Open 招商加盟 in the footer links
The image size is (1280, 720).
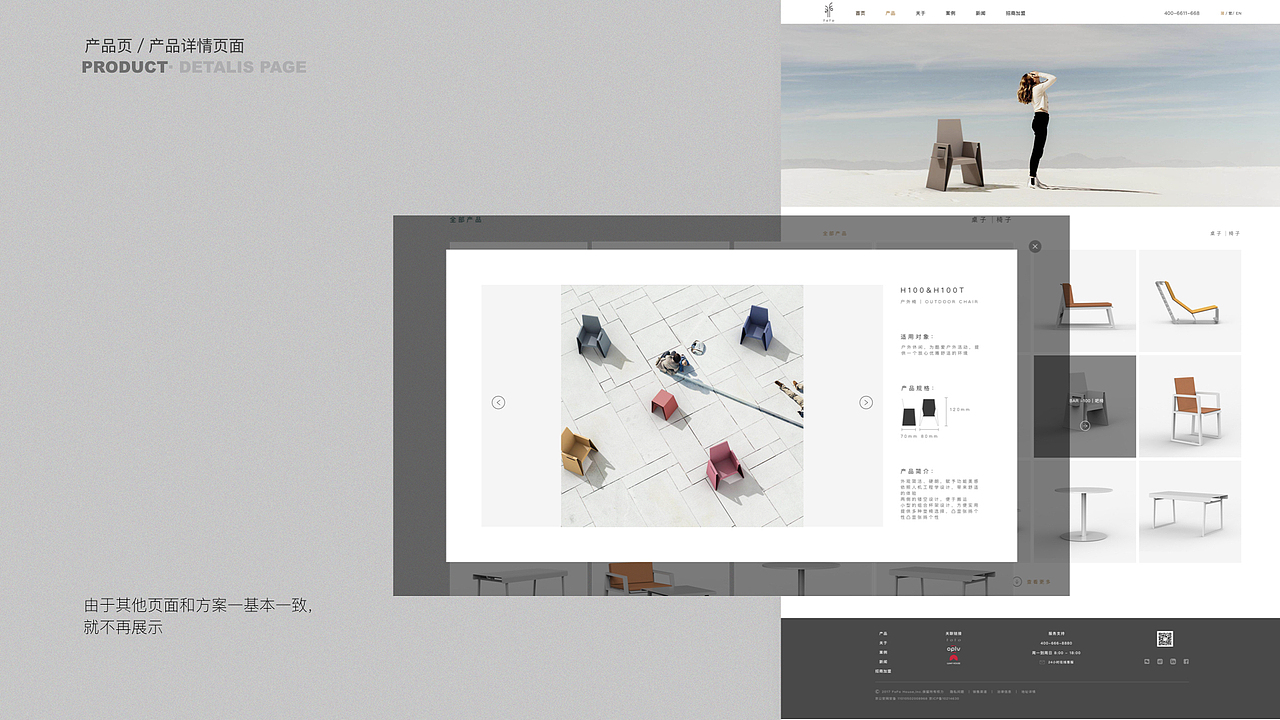[x=883, y=671]
